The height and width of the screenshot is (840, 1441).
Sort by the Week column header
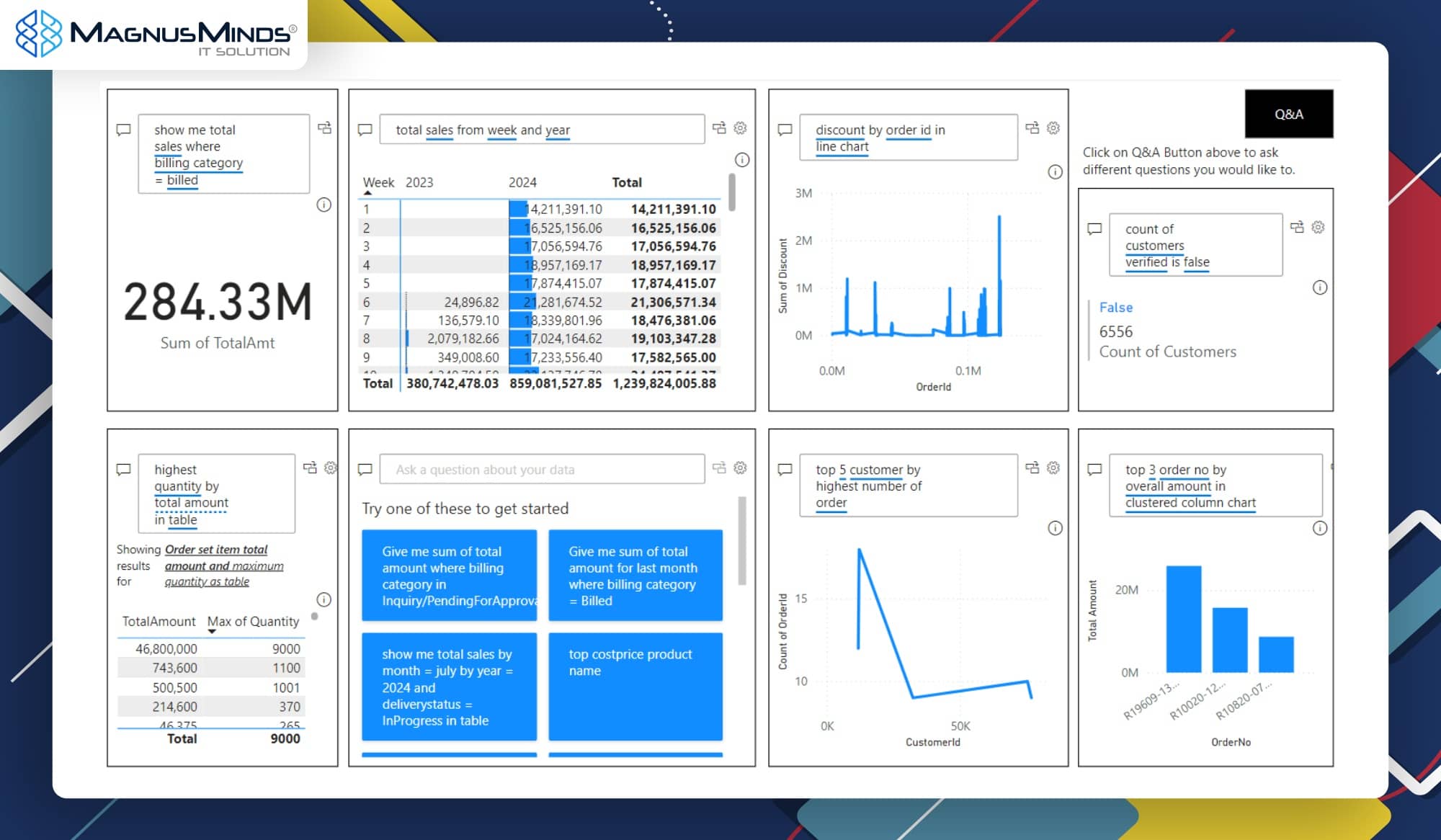[378, 182]
